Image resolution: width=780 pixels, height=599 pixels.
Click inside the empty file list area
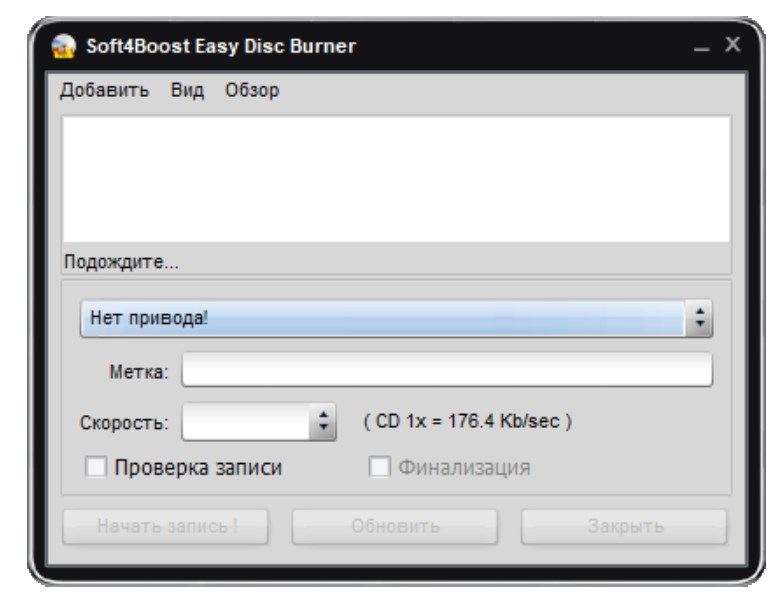[x=396, y=179]
